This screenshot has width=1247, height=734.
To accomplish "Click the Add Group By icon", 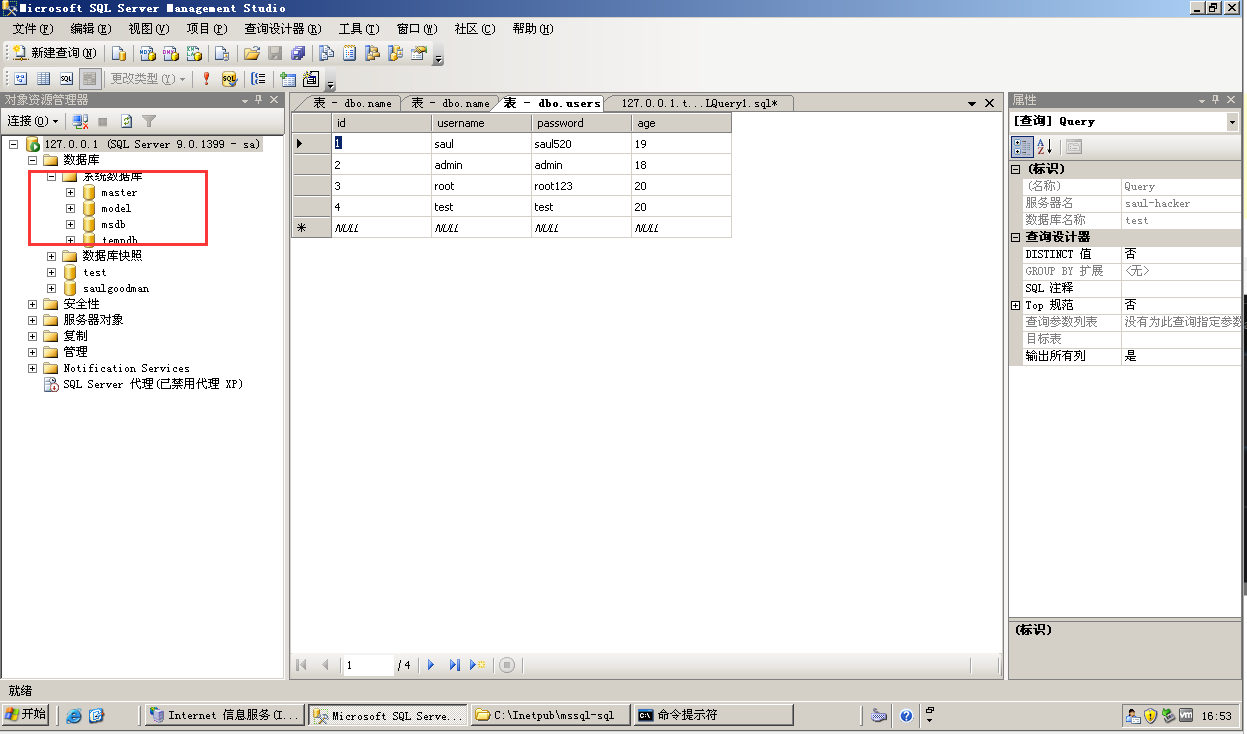I will point(259,79).
